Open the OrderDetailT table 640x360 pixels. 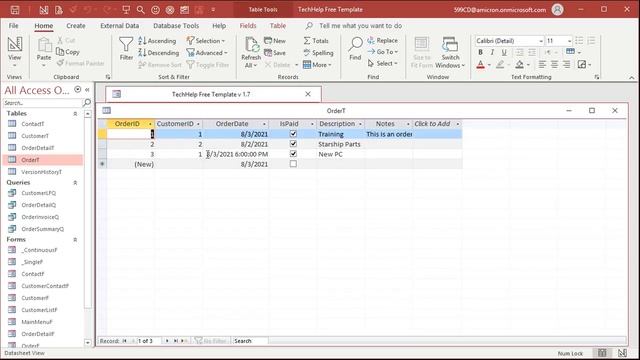point(38,148)
